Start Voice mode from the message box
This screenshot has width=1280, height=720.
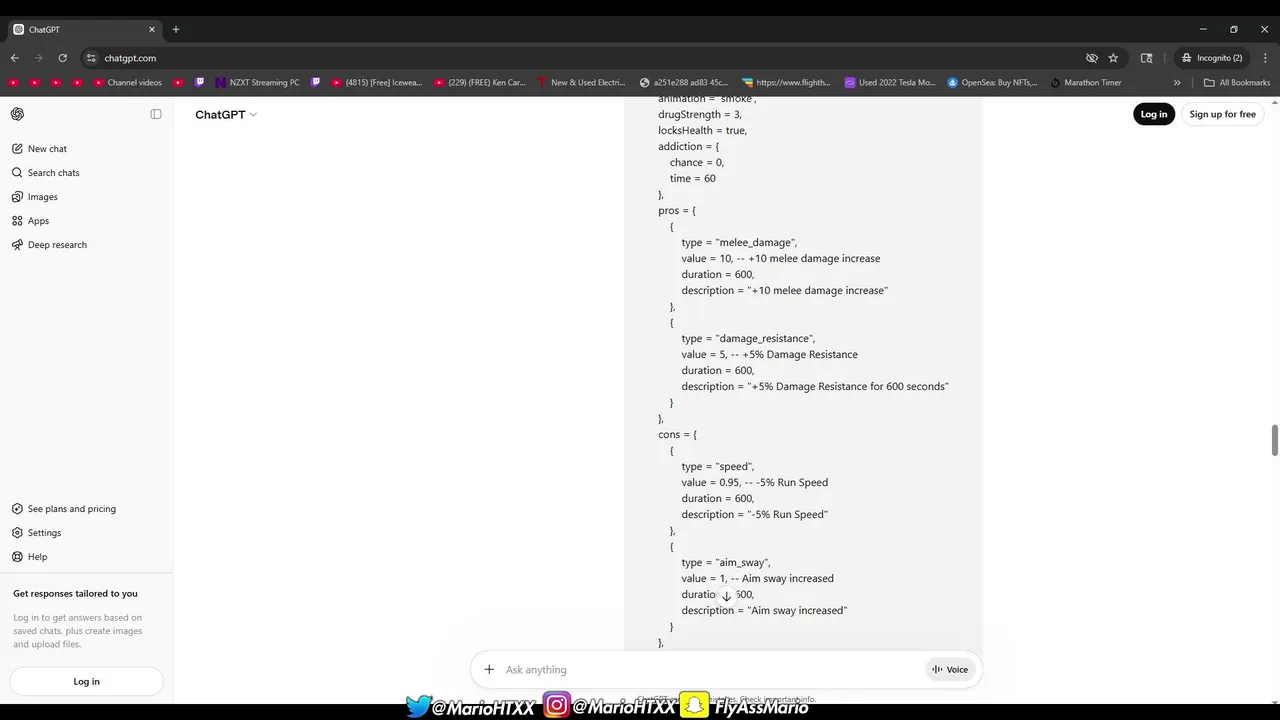pos(950,670)
